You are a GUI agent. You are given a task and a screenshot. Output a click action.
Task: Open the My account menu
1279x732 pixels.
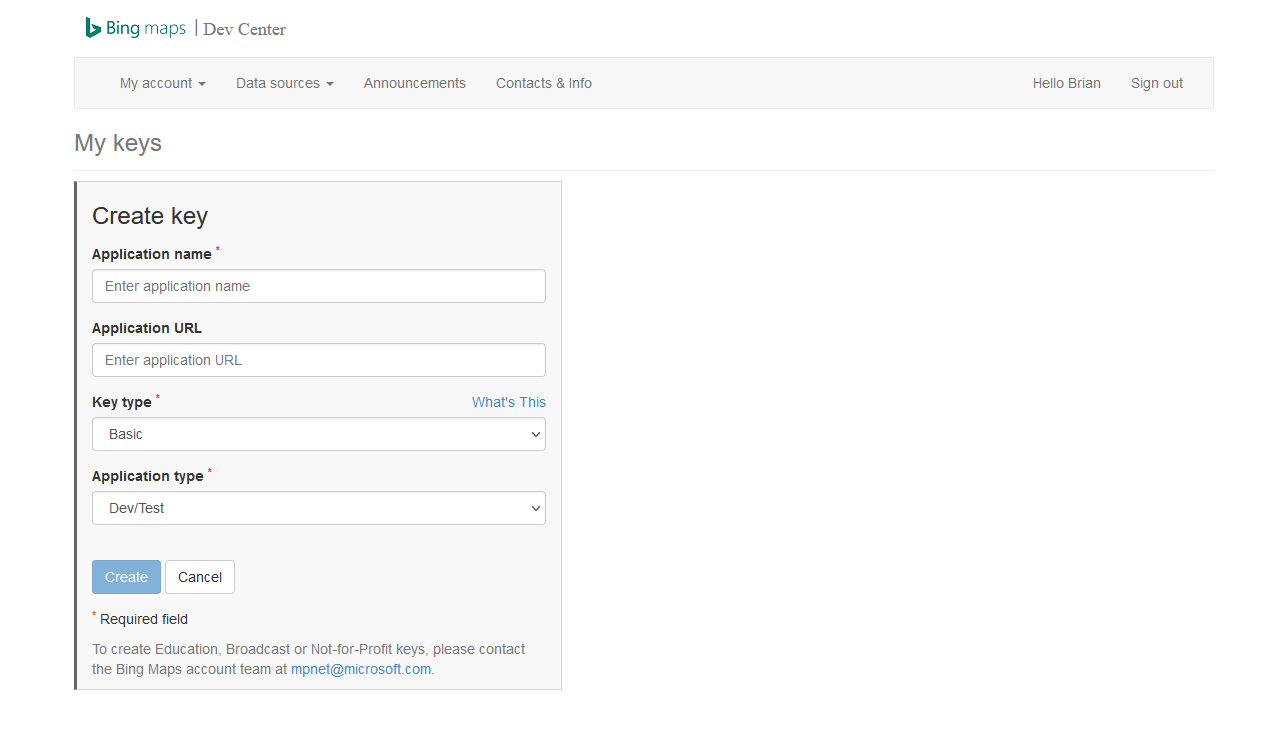click(x=163, y=83)
